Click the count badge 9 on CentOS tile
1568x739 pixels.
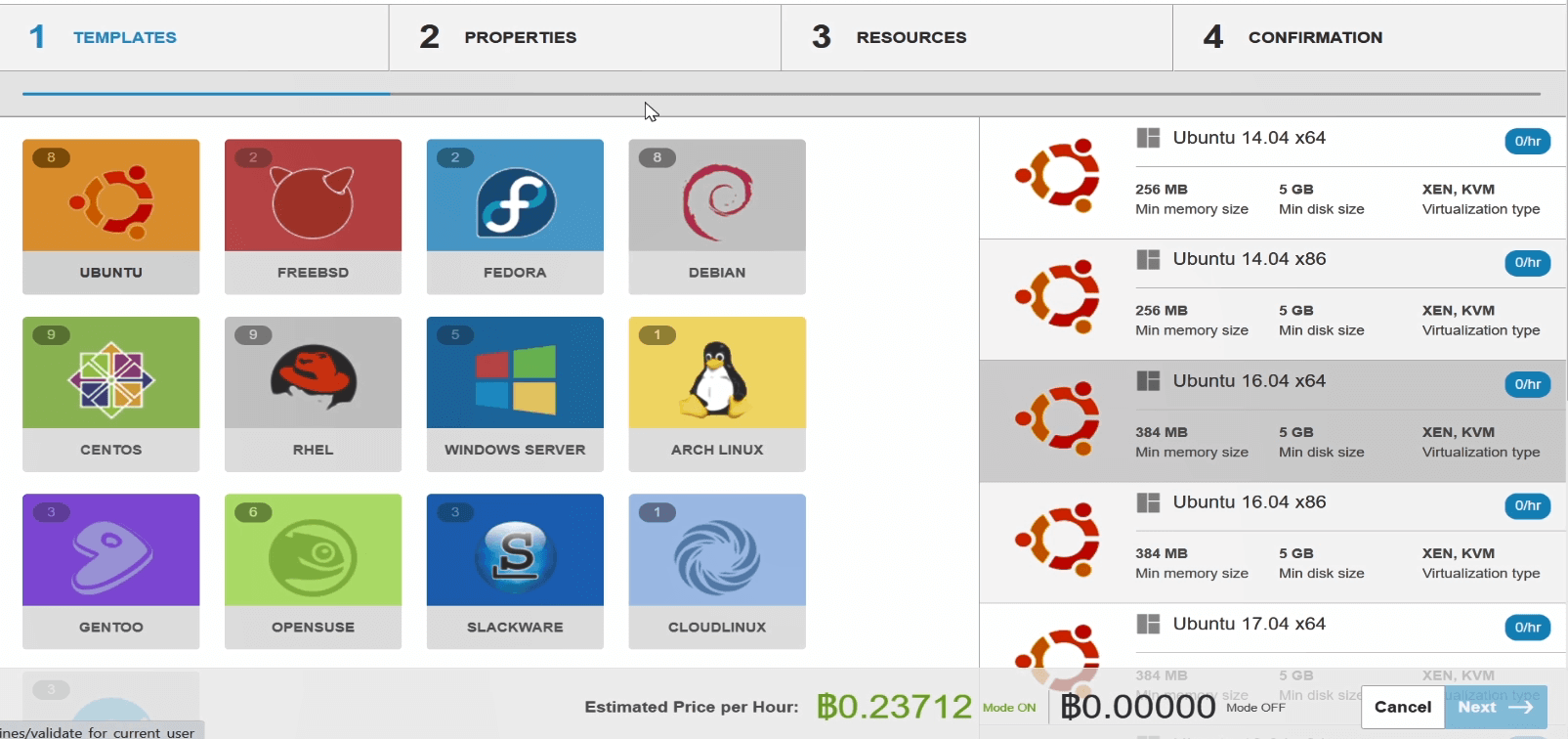pyautogui.click(x=51, y=334)
